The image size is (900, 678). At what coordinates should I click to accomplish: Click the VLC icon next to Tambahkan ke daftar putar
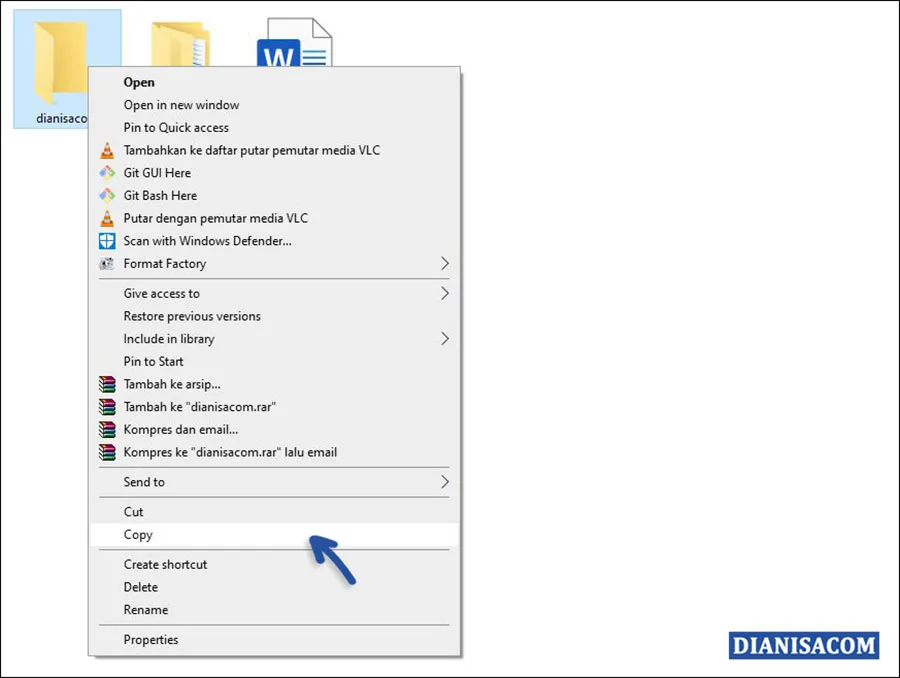[x=107, y=150]
